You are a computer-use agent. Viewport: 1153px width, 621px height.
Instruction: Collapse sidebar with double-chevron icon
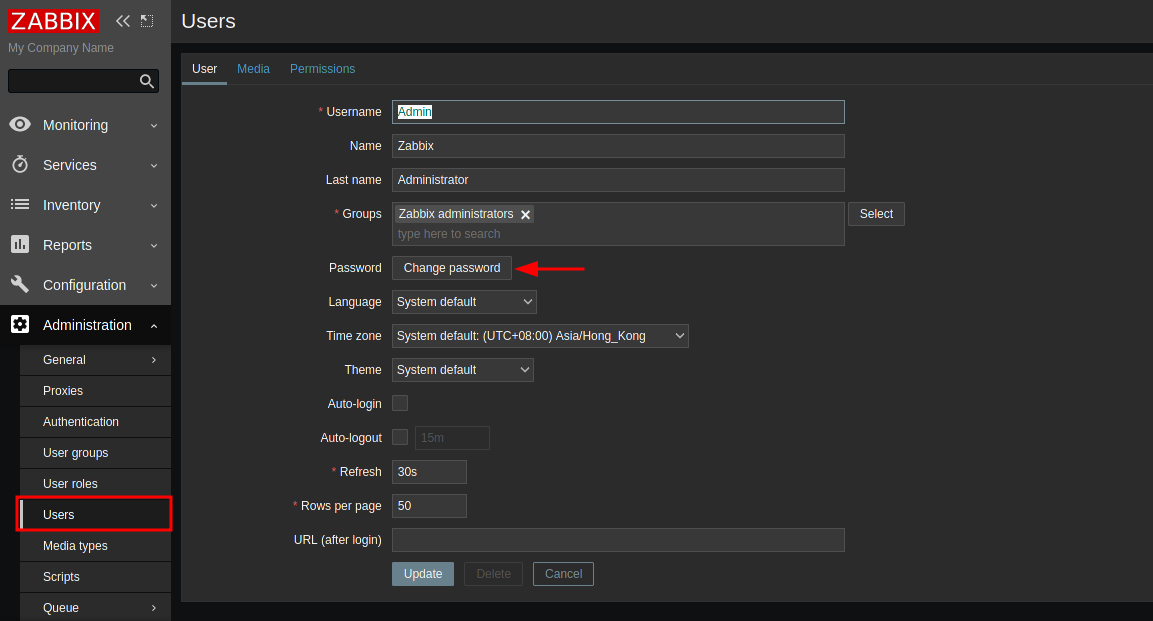(x=123, y=21)
